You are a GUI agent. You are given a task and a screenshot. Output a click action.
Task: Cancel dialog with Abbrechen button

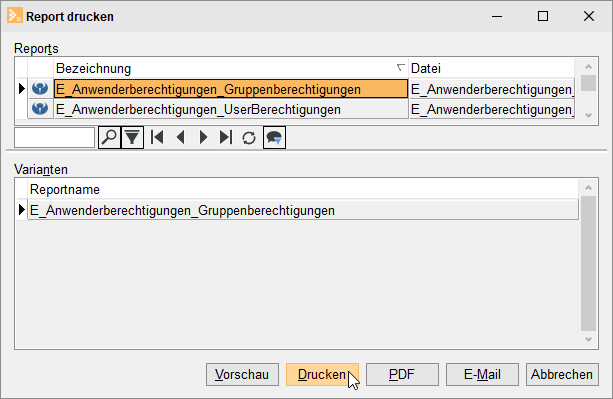(x=562, y=374)
